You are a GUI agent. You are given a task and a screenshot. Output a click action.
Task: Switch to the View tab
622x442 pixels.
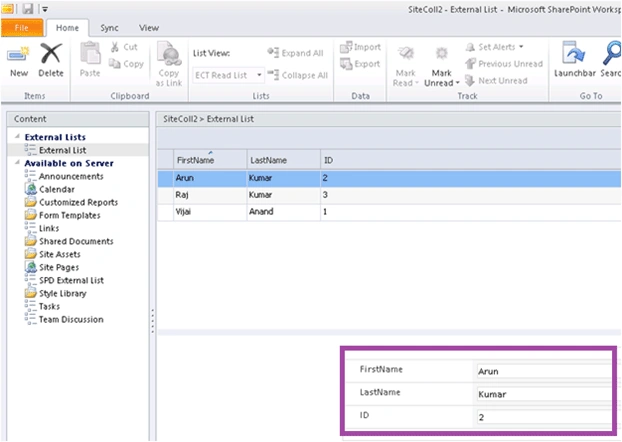coord(149,28)
